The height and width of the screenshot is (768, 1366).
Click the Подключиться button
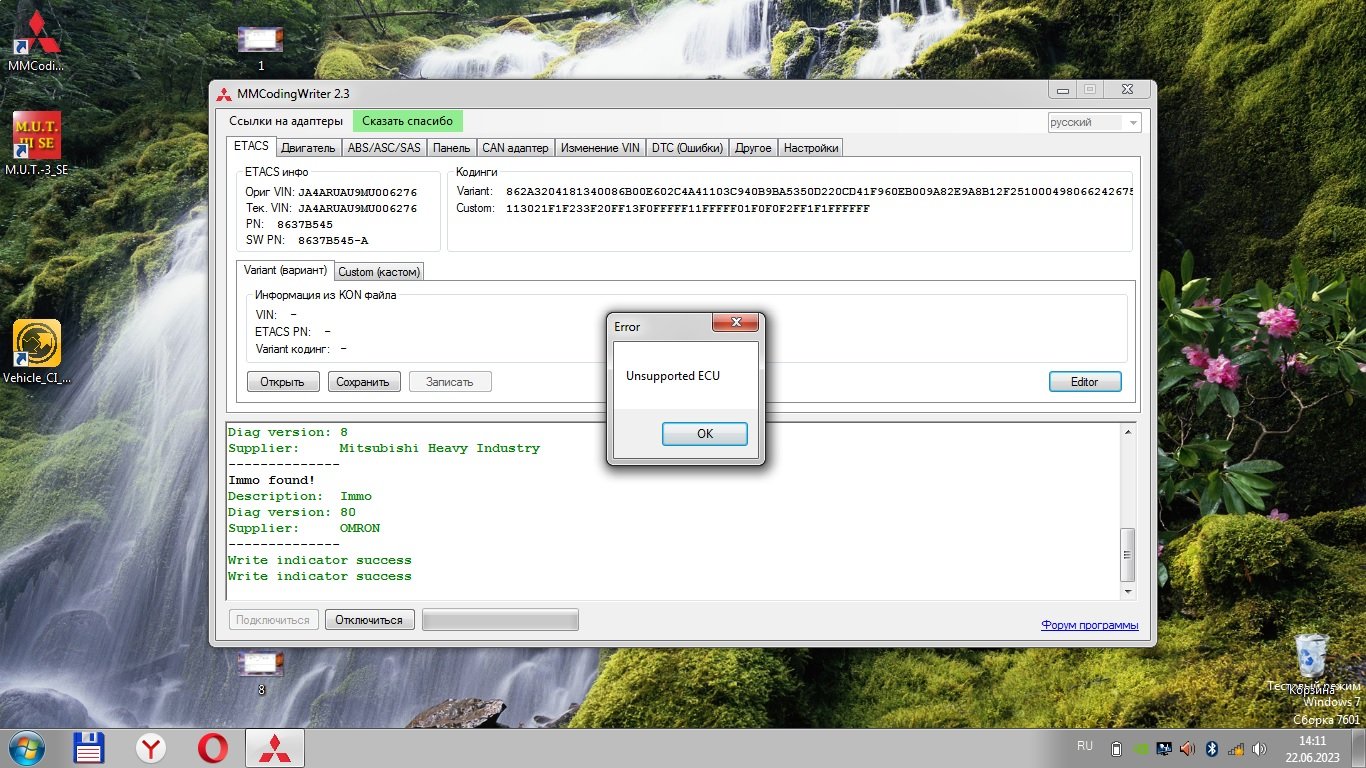click(273, 620)
